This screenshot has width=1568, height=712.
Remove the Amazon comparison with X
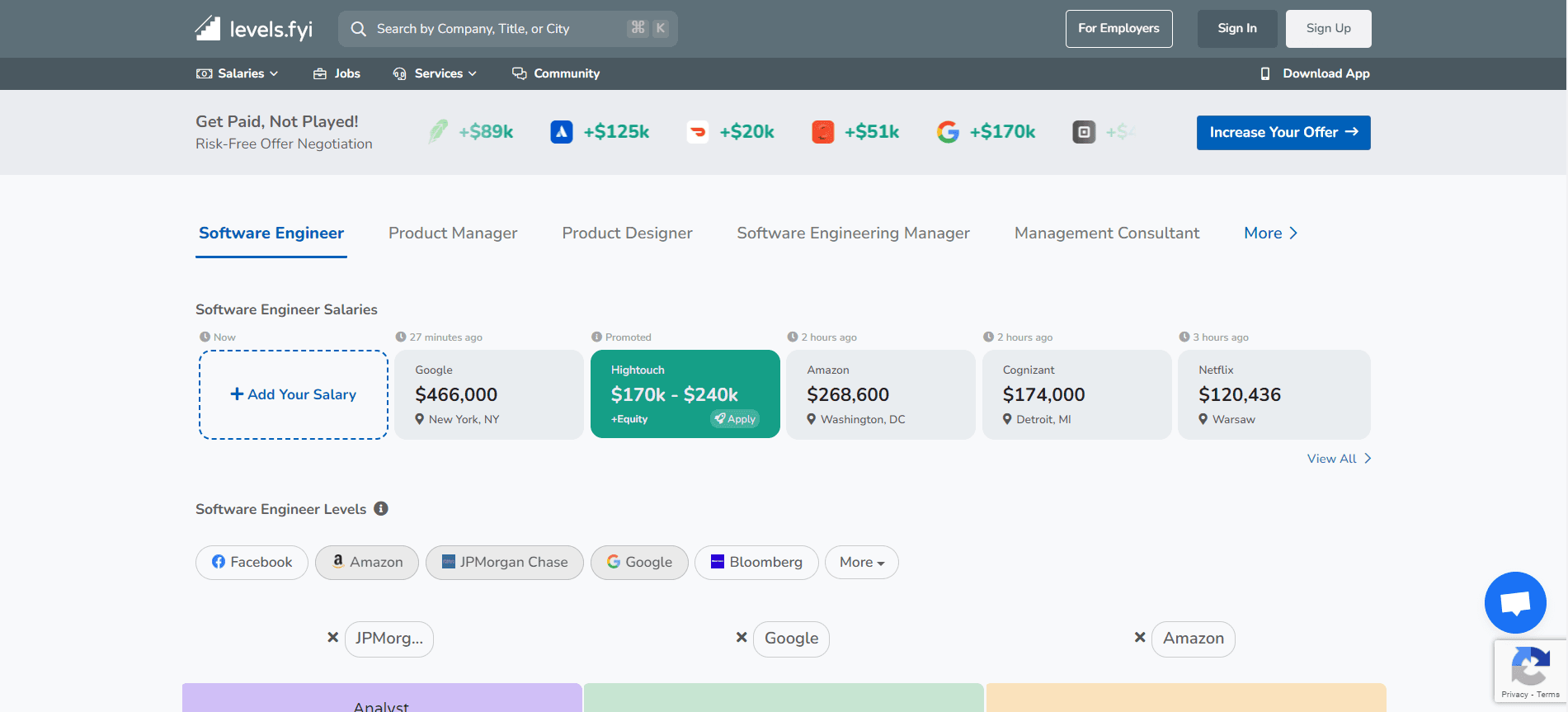point(1140,638)
